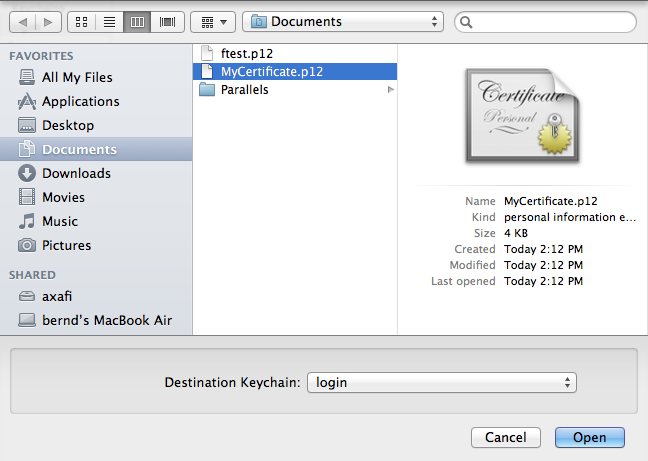Go forward with the right arrow button
This screenshot has height=461, width=648.
pyautogui.click(x=48, y=22)
